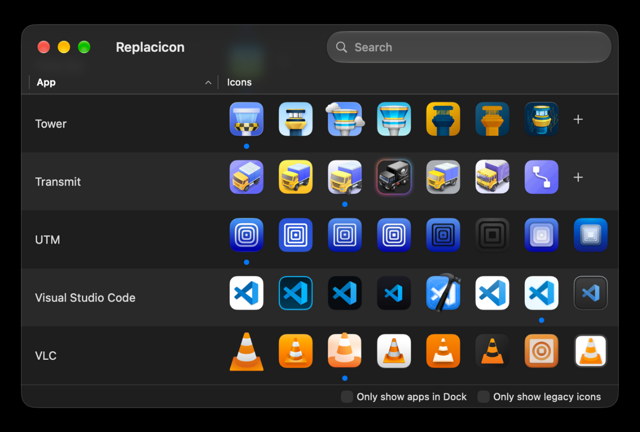Select the third Transmit truck icon on a white background
This screenshot has width=640, height=432.
point(345,177)
